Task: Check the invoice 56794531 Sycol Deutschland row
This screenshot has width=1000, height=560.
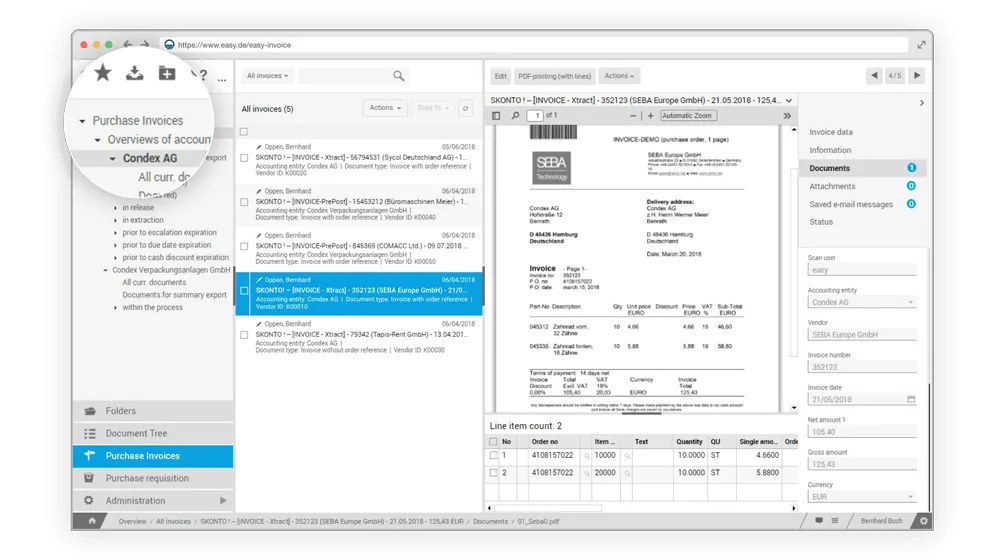Action: (x=244, y=158)
